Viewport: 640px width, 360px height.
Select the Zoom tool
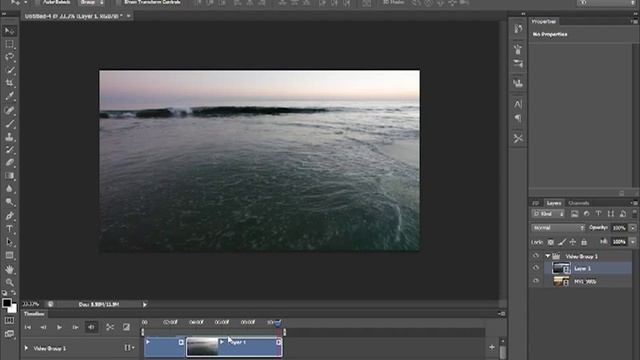(x=9, y=282)
